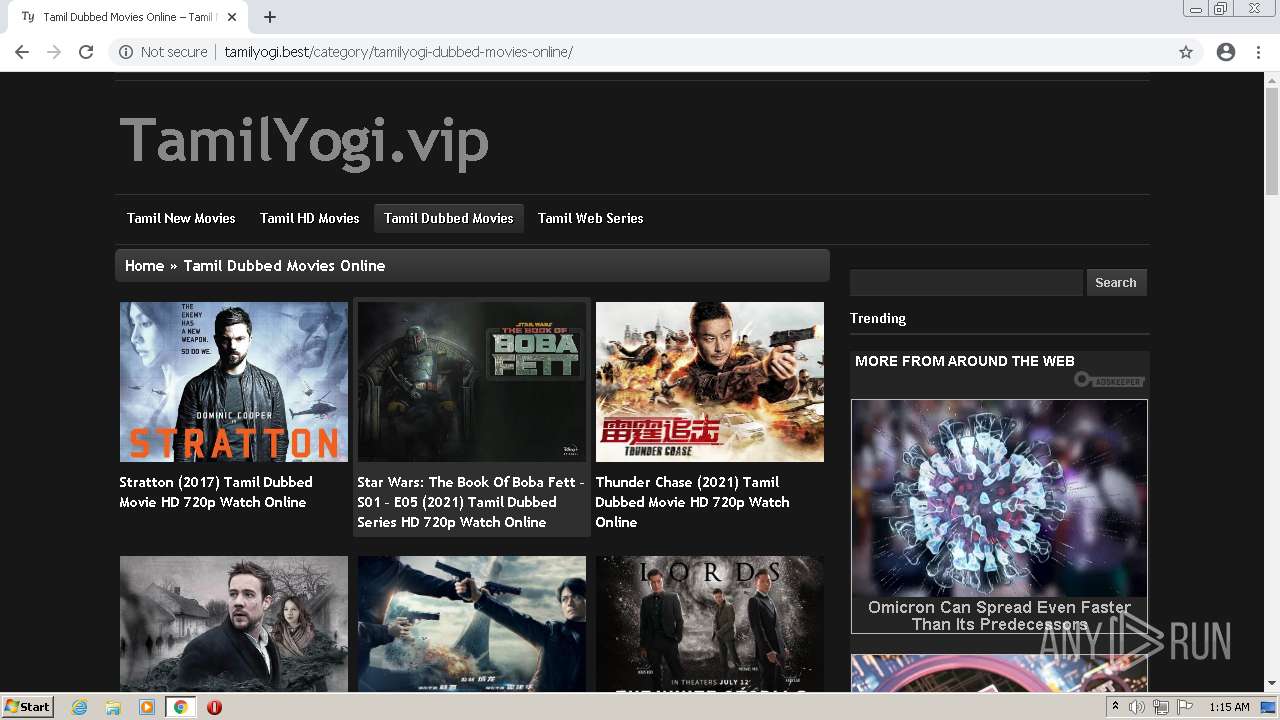The image size is (1280, 720).
Task: Click the scrollbar up arrow
Action: [x=1271, y=80]
